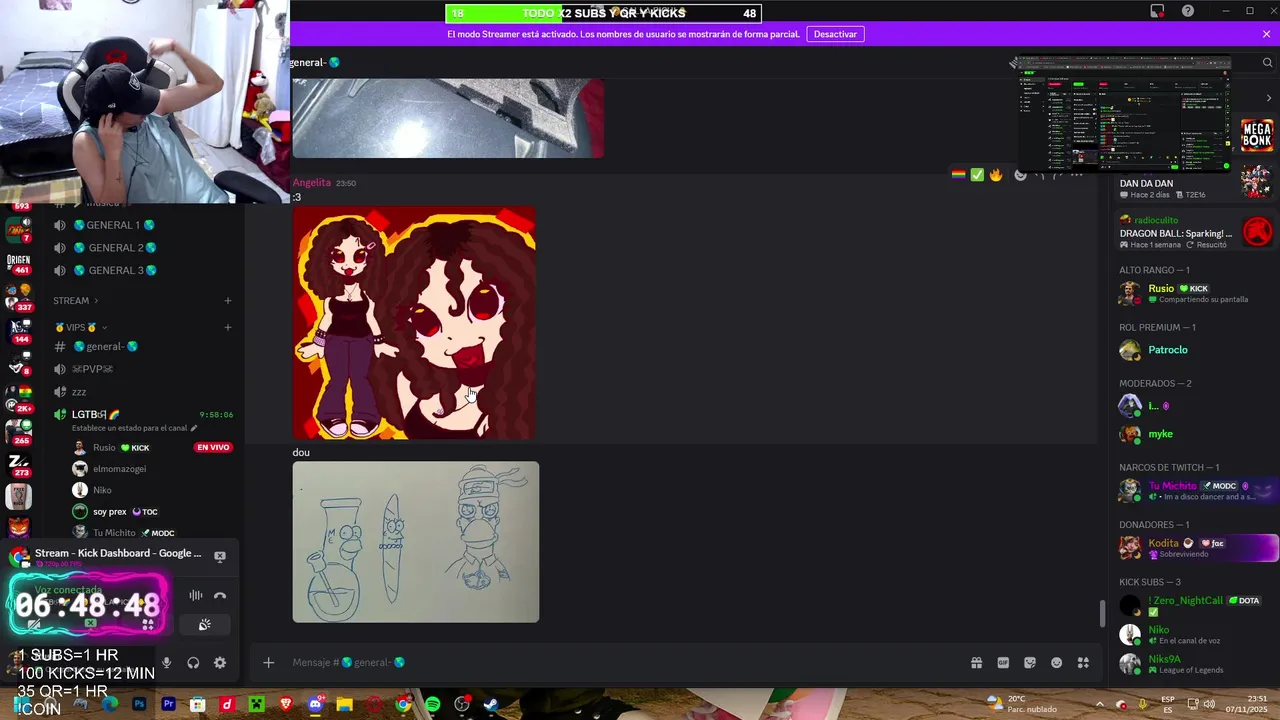The image size is (1280, 720).
Task: Open Discord help question mark icon
Action: pyautogui.click(x=1188, y=11)
